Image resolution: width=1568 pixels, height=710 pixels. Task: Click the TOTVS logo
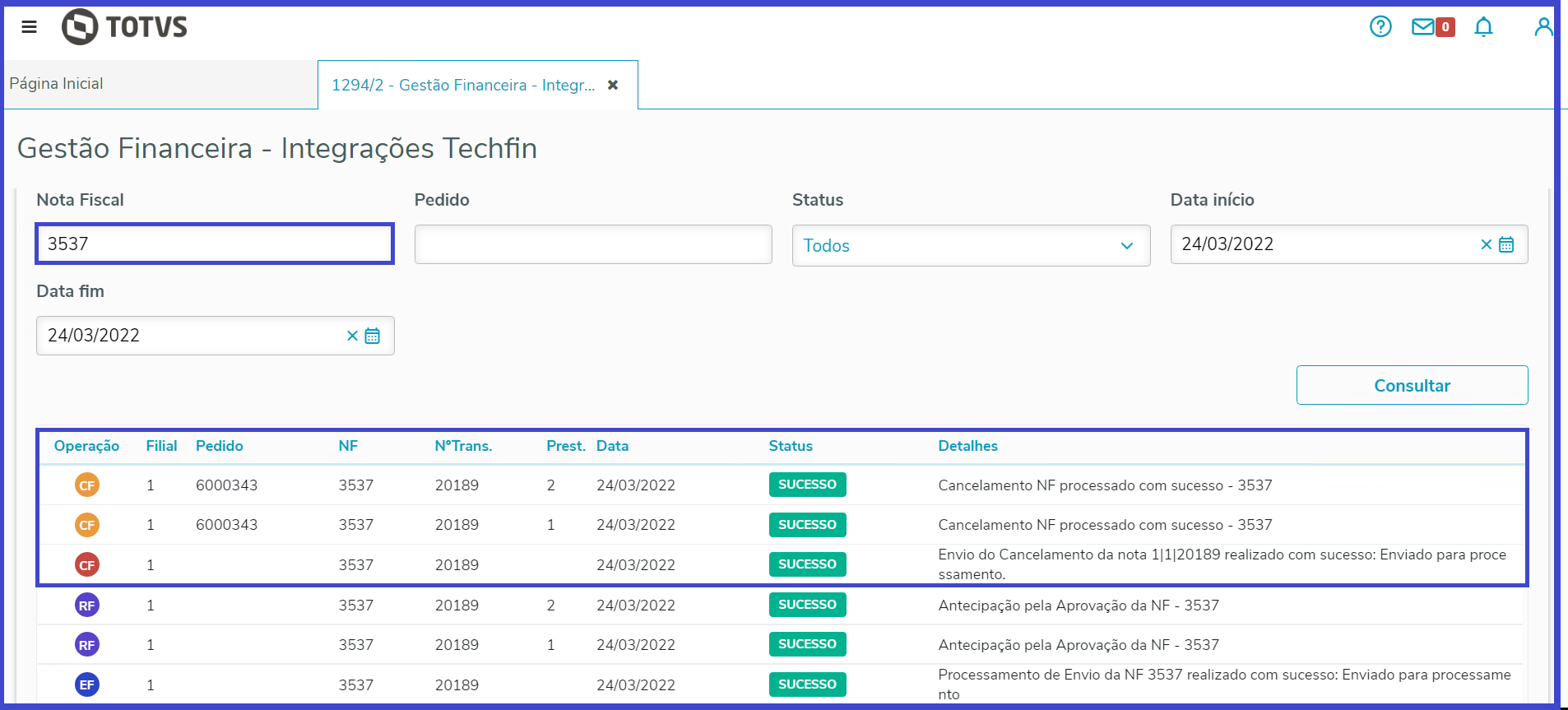coord(124,27)
